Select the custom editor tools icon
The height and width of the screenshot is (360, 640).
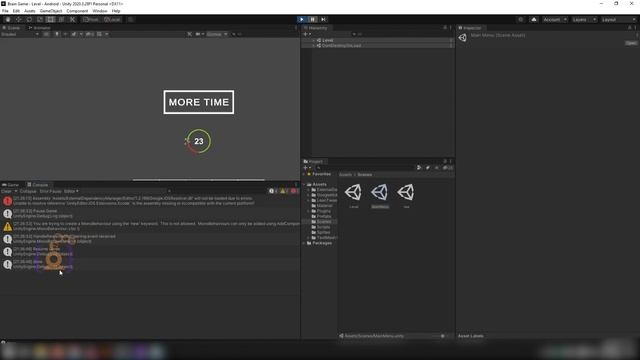72,19
